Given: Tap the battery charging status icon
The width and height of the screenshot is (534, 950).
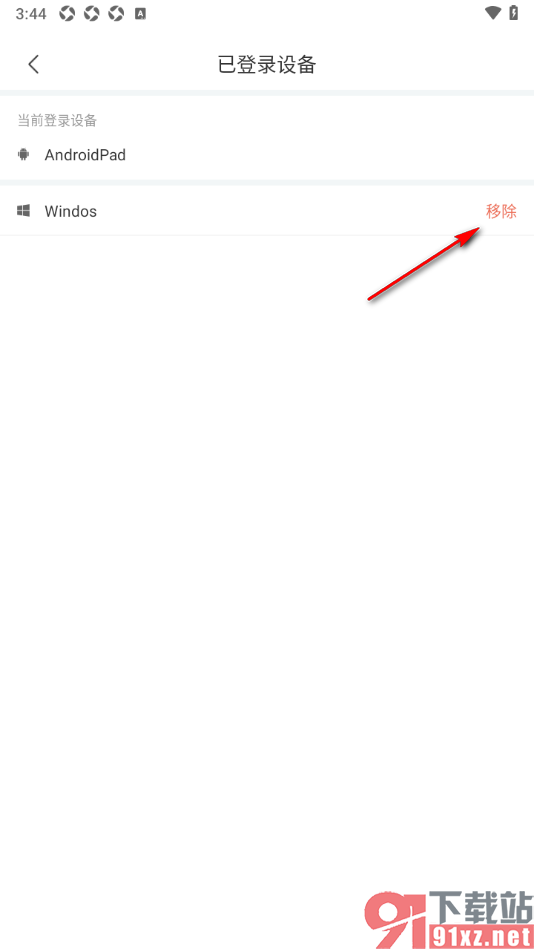Looking at the screenshot, I should [x=514, y=13].
